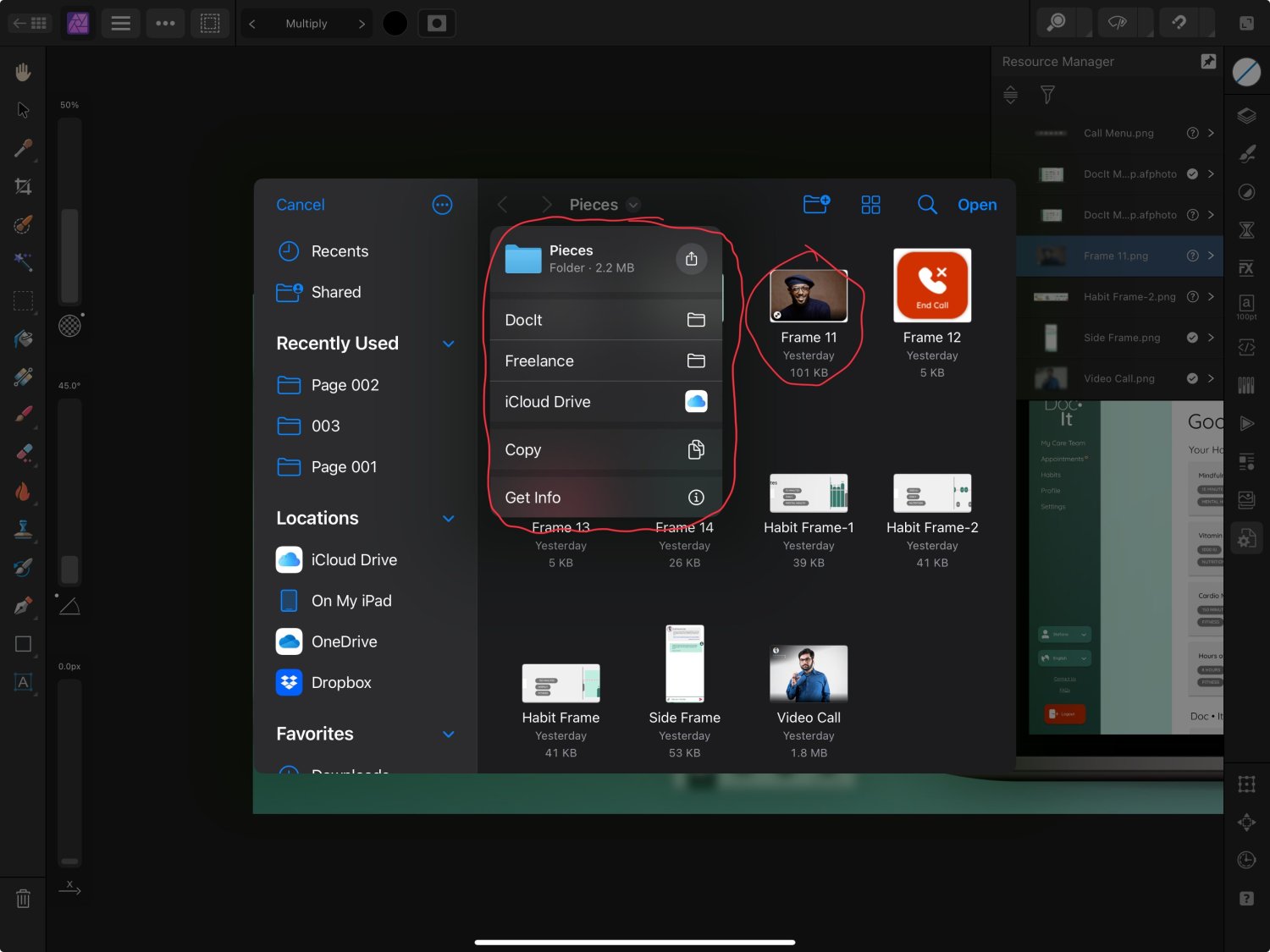
Task: Select the rectangular Marquee selection tool
Action: click(x=23, y=300)
